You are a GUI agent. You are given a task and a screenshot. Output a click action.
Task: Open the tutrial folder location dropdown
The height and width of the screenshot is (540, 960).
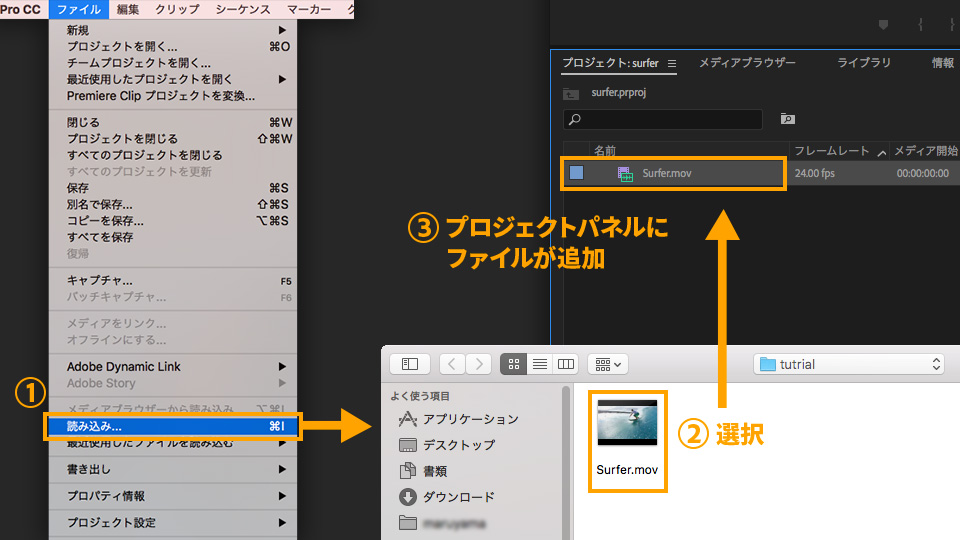[x=849, y=364]
